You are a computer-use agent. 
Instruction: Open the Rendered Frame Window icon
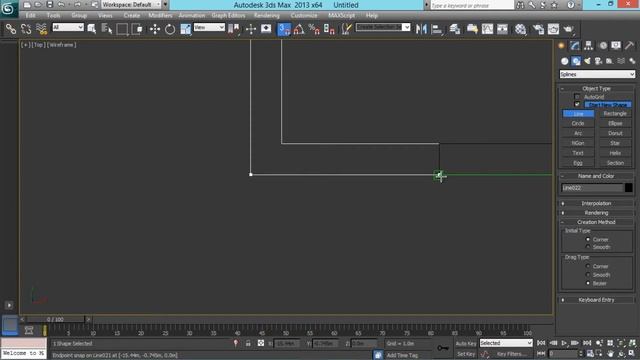[x=553, y=29]
